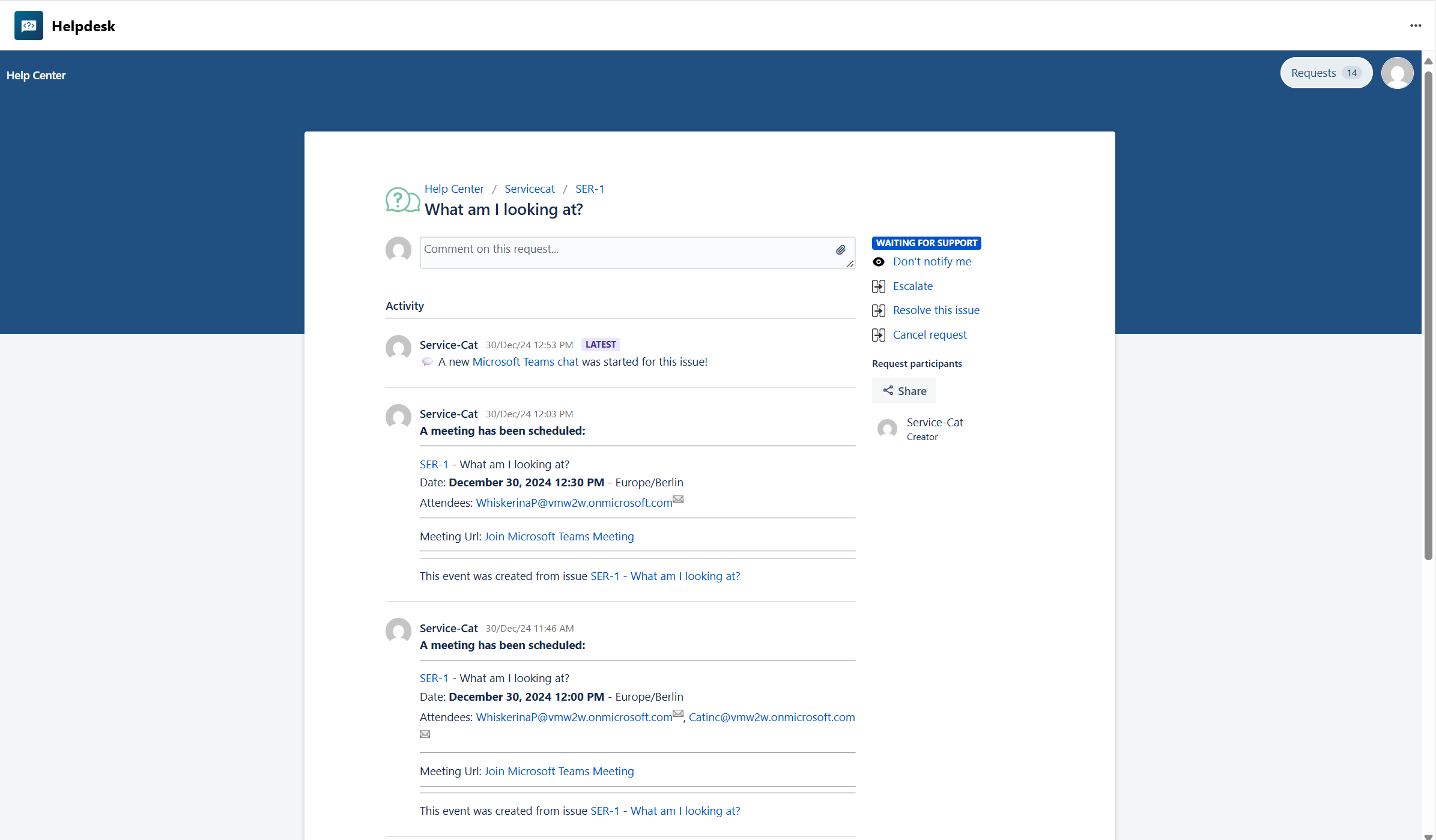The image size is (1436, 840).
Task: Go to Help Center via the breadcrumb
Action: 453,189
